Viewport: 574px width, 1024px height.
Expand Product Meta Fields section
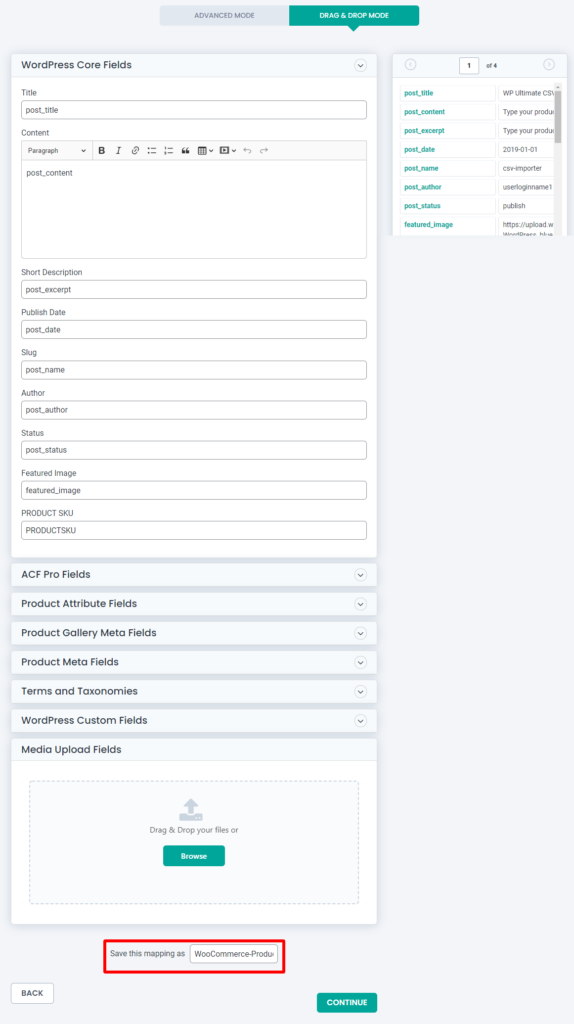[360, 662]
